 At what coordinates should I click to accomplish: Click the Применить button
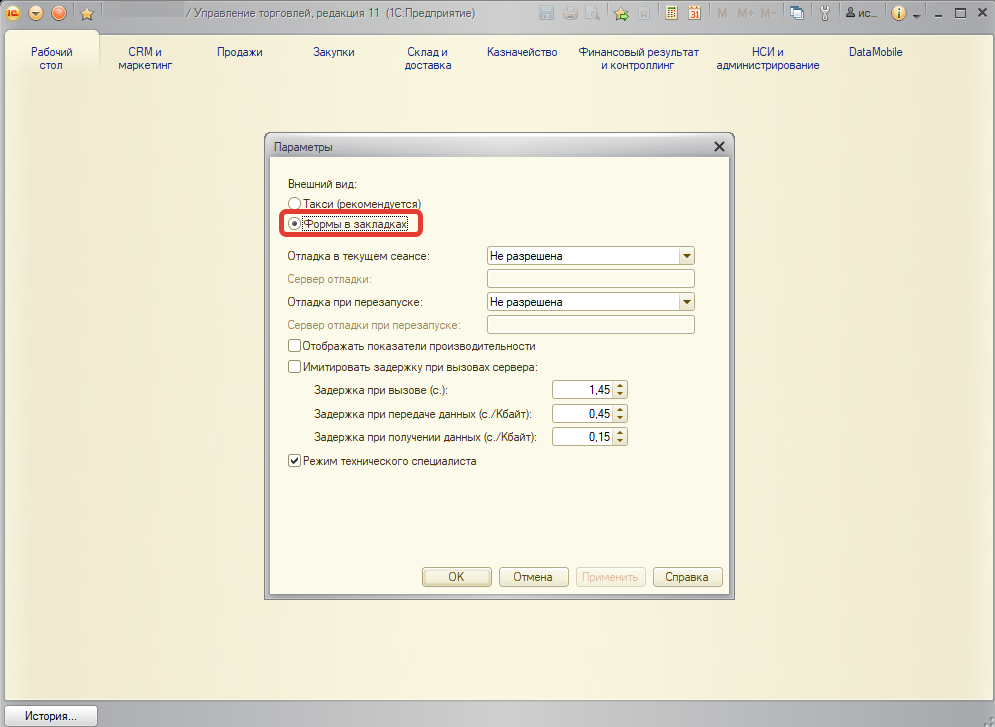pyautogui.click(x=610, y=577)
